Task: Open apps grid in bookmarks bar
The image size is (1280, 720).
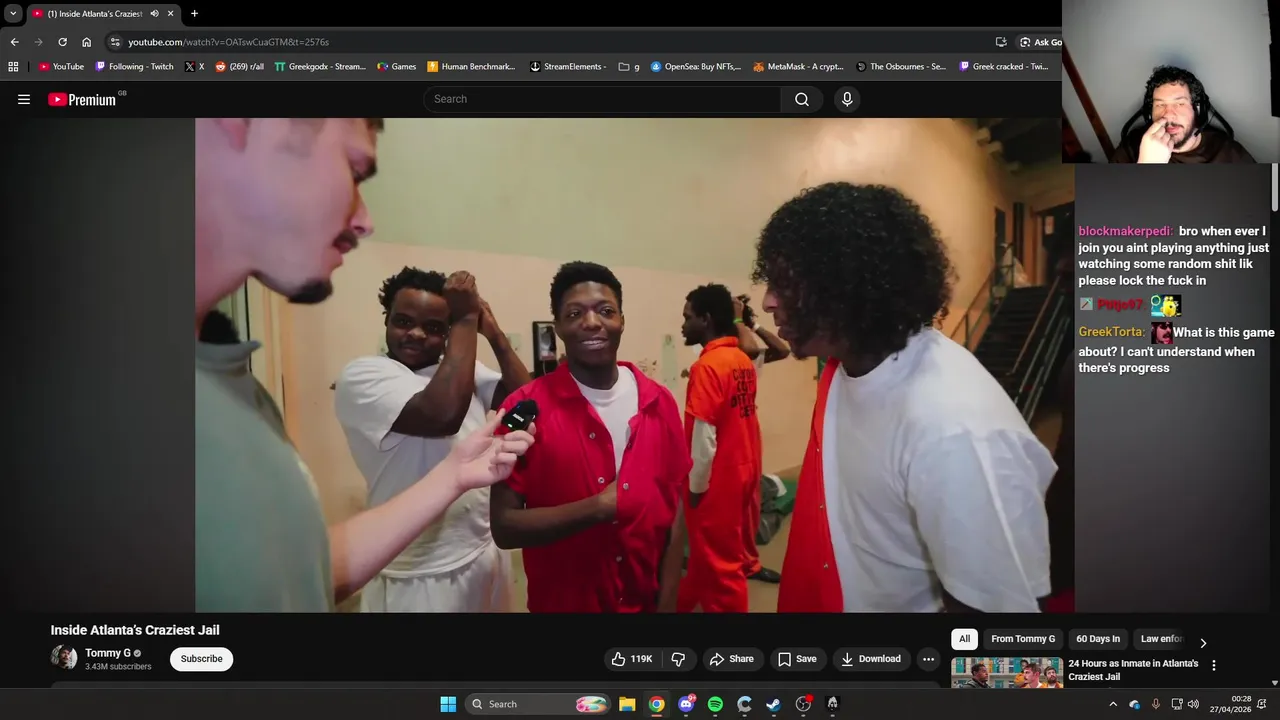Action: (13, 67)
